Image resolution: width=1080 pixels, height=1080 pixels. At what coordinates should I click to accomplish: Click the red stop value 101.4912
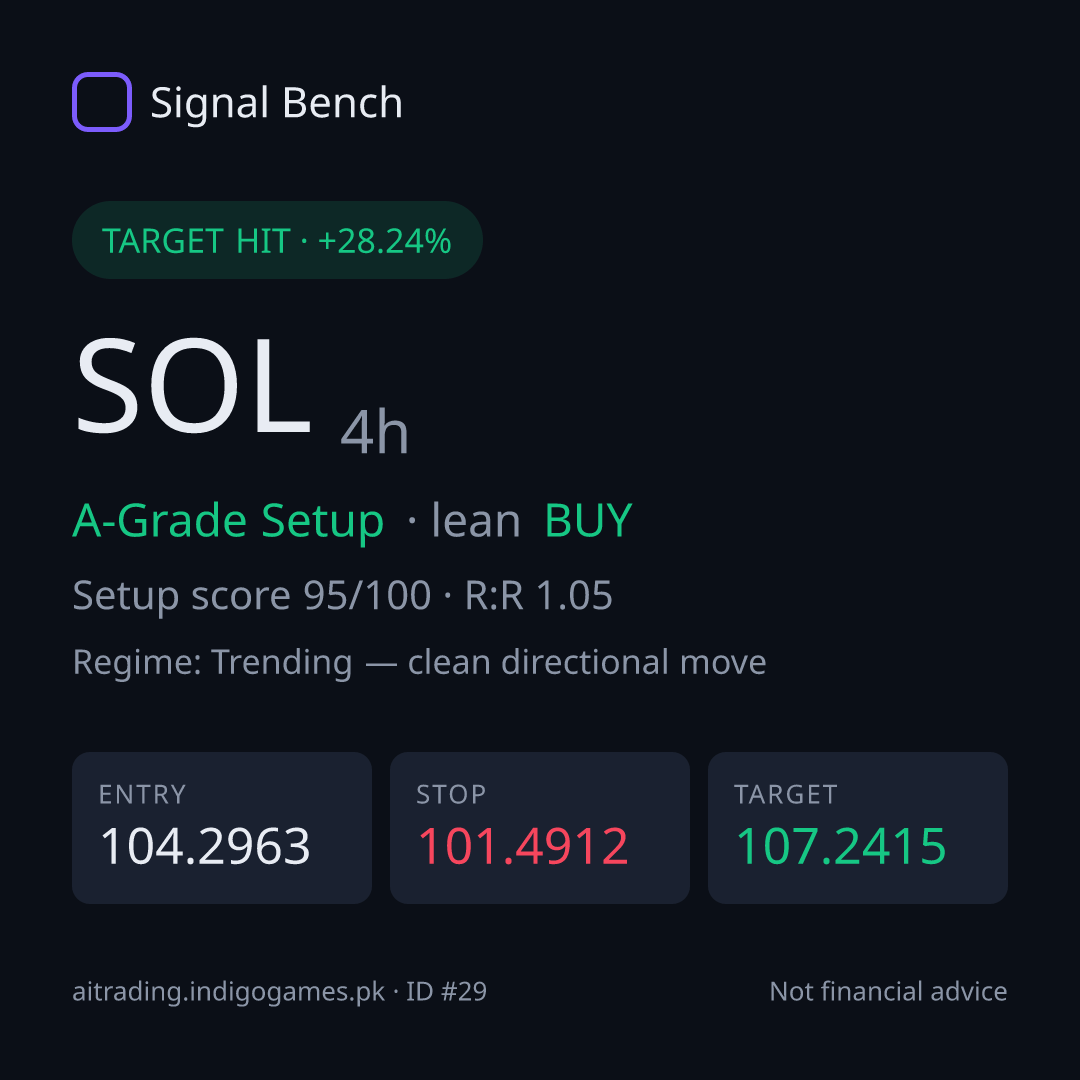point(523,846)
